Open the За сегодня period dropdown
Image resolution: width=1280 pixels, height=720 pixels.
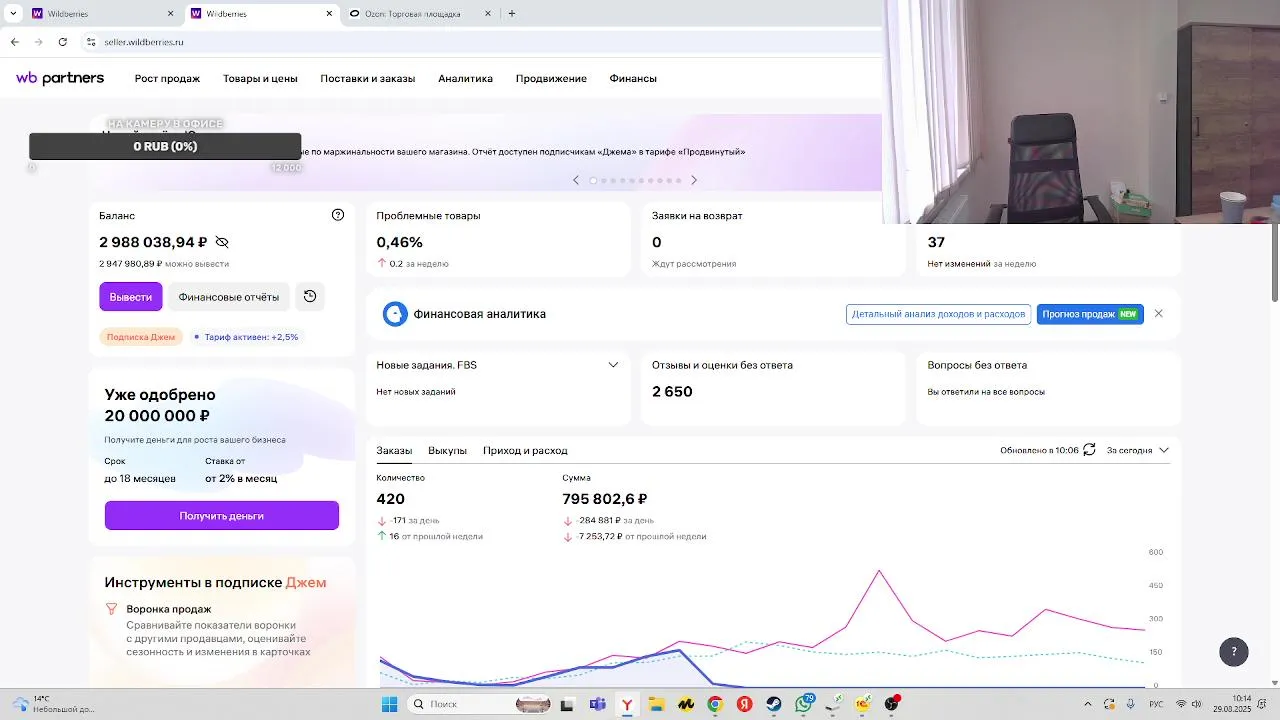1138,450
